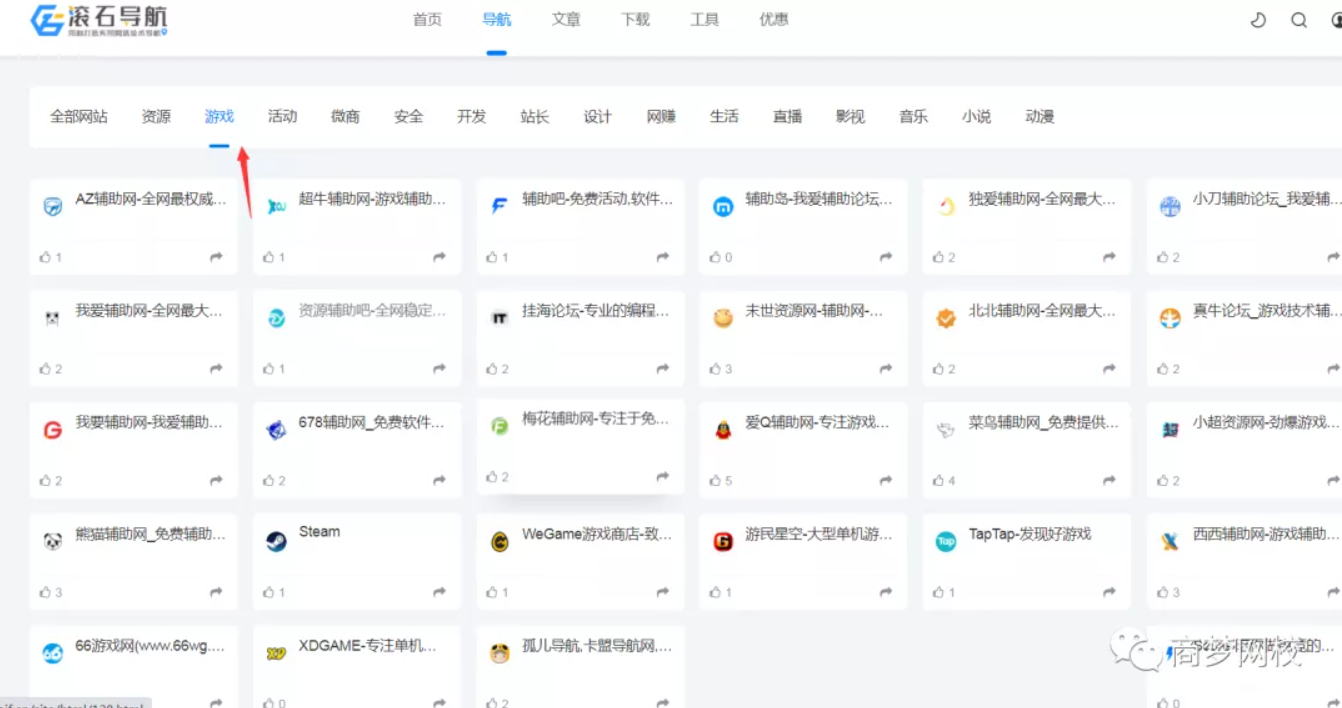1342x708 pixels.
Task: Select the 游戏 category tab
Action: pos(219,117)
